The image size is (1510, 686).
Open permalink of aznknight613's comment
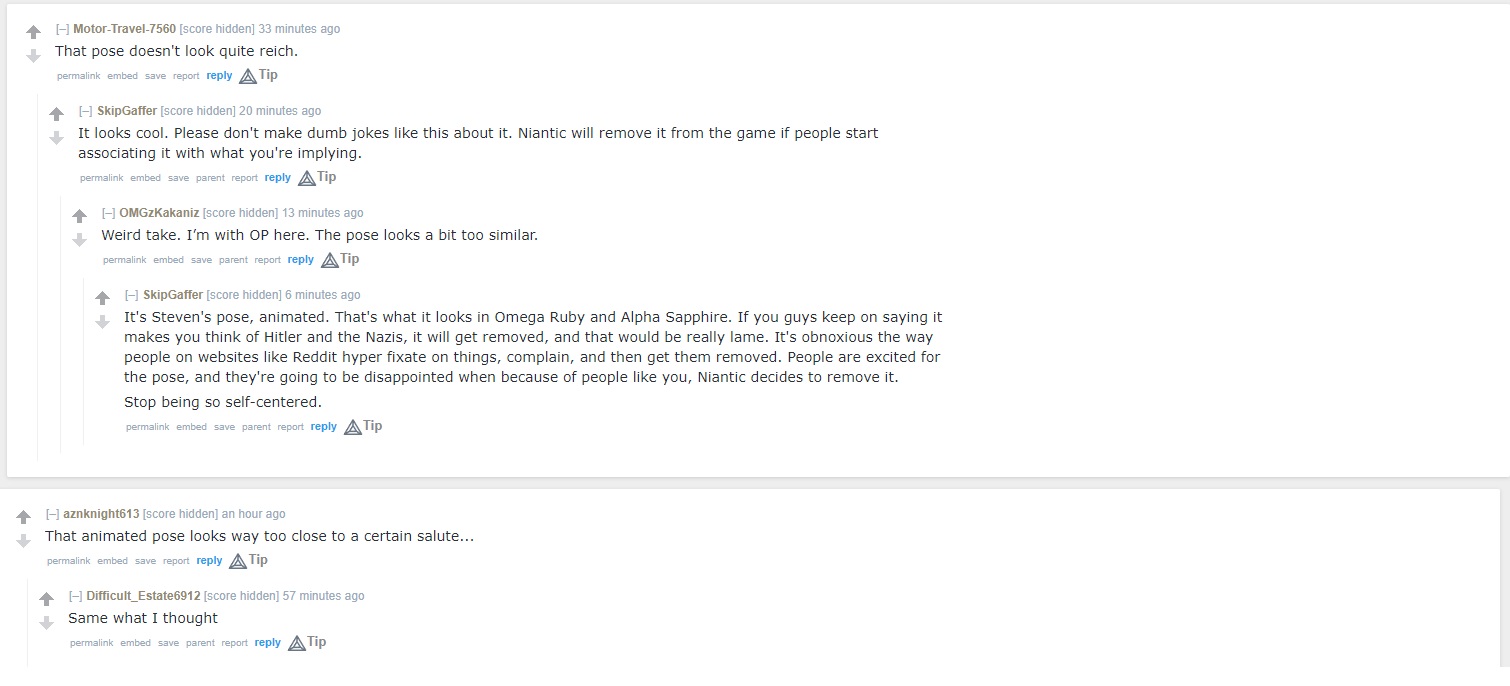tap(68, 561)
